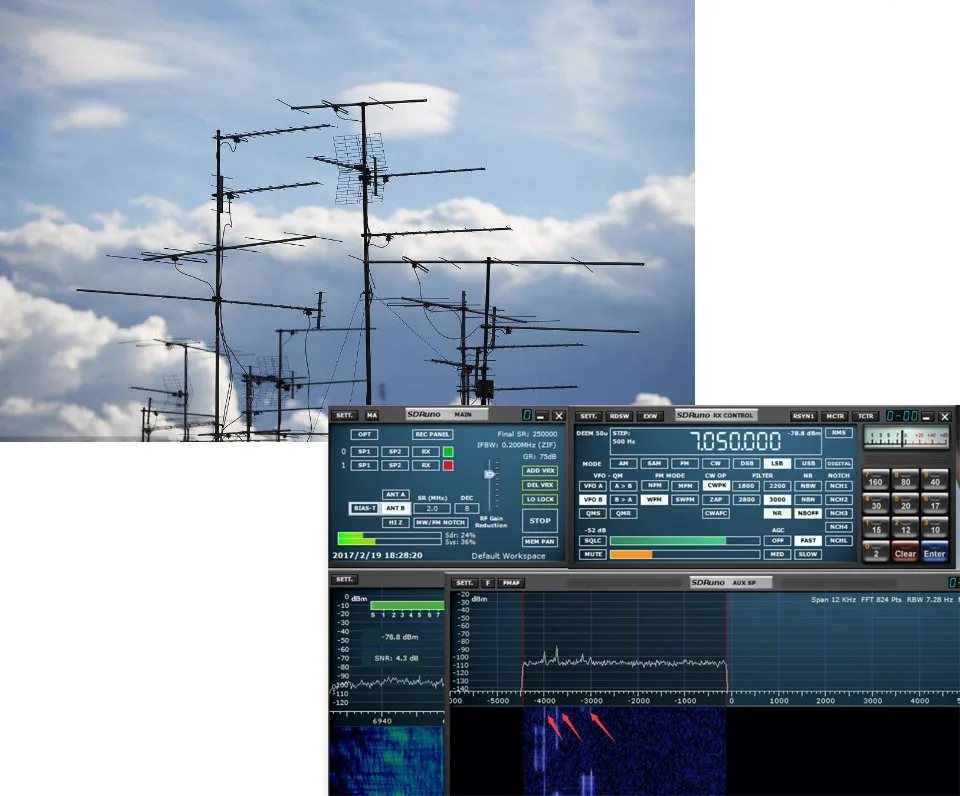The height and width of the screenshot is (796, 960).
Task: Open SP1 for VRX row 0
Action: [x=364, y=452]
